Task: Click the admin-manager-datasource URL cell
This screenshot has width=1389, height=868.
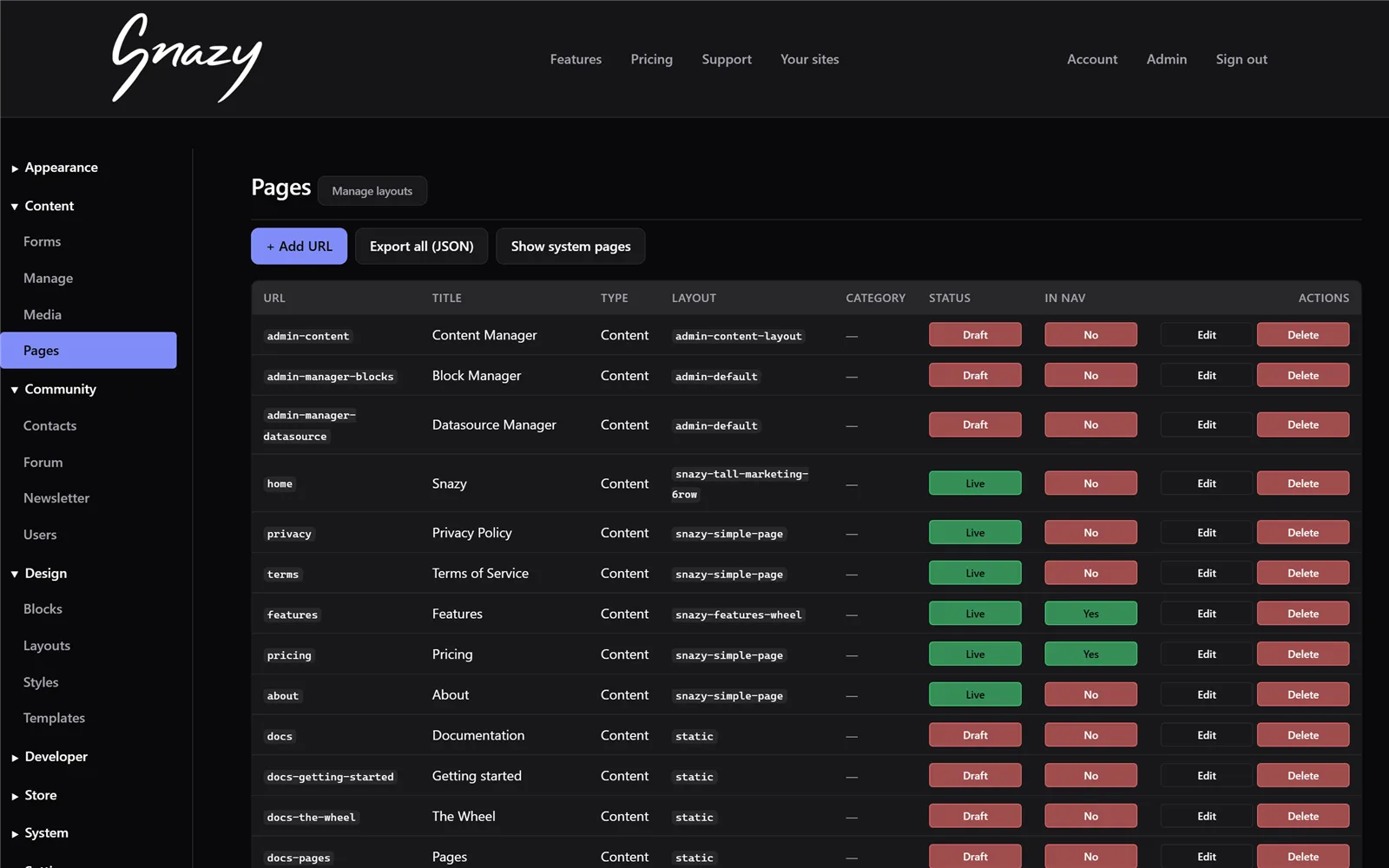Action: 311,425
